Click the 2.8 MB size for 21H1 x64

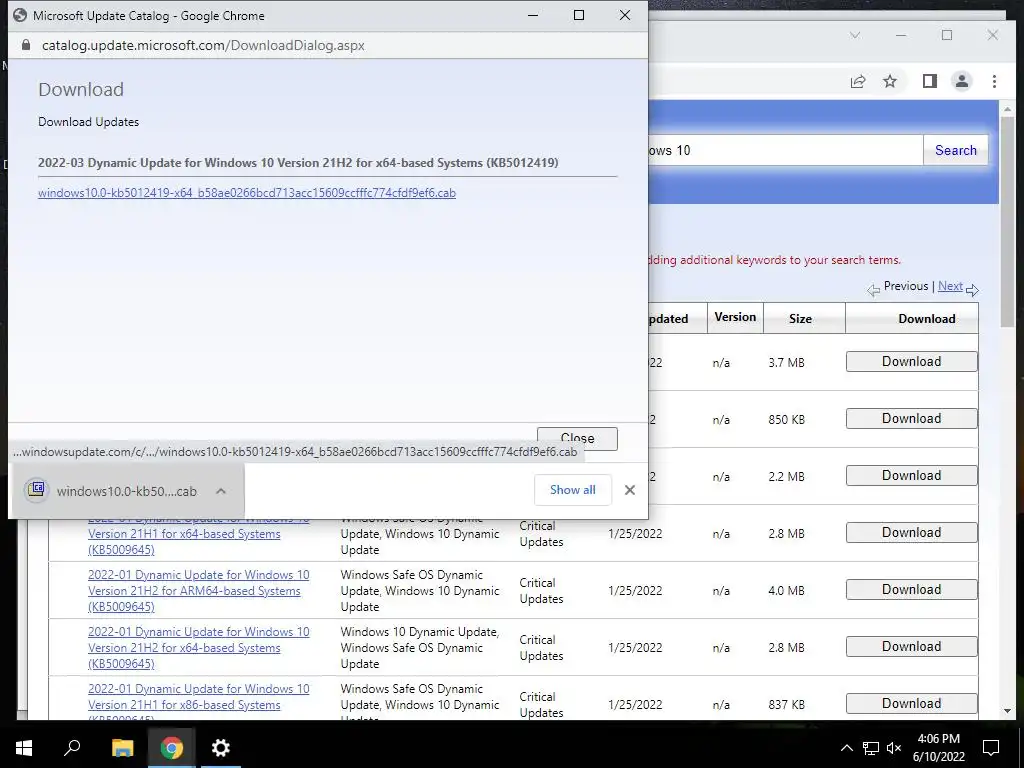pyautogui.click(x=786, y=534)
